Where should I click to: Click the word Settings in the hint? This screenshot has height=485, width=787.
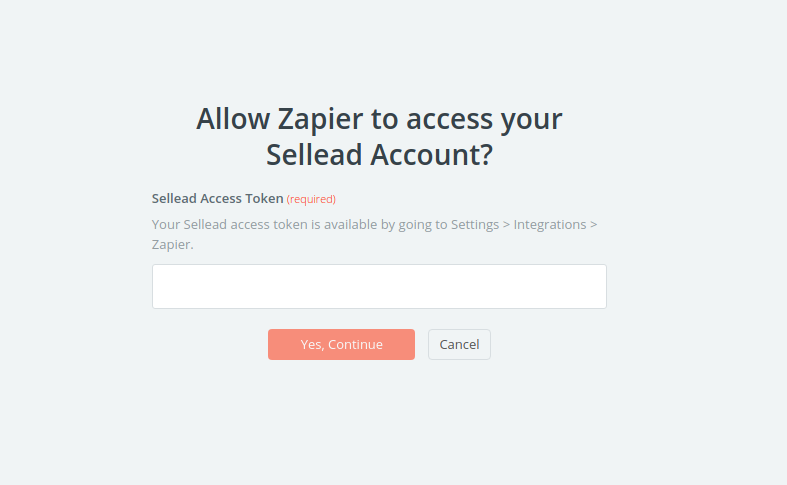(x=475, y=224)
